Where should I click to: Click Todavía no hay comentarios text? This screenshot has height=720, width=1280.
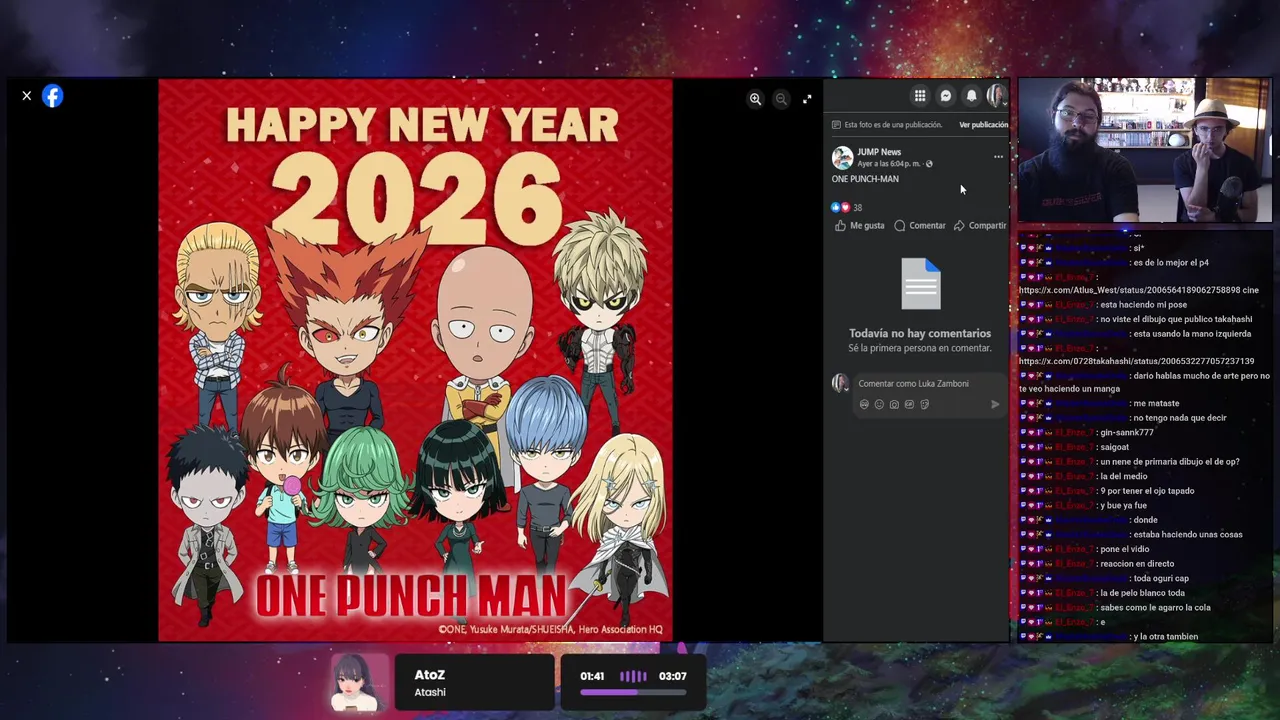920,334
